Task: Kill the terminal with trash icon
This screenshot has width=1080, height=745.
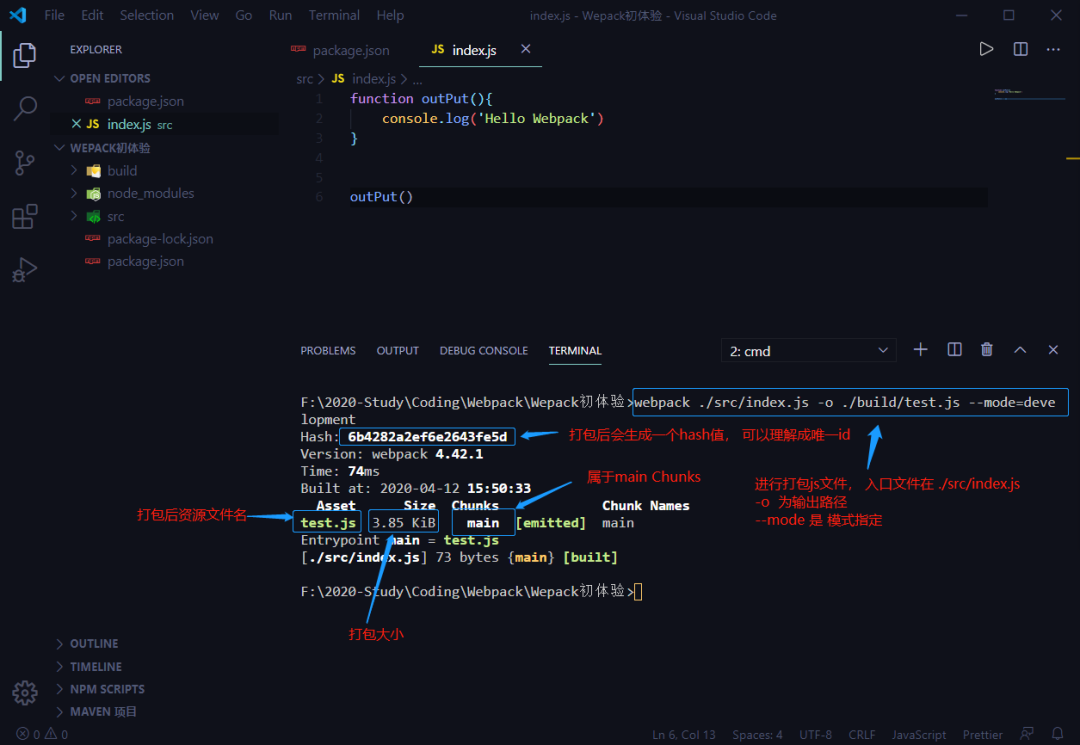Action: [x=987, y=350]
